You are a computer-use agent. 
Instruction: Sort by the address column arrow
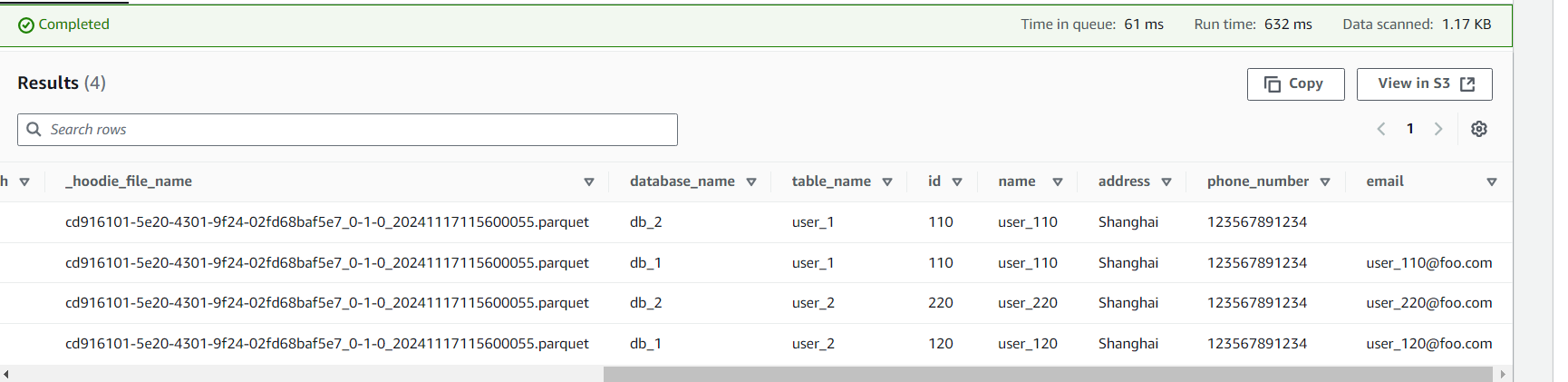point(1166,181)
